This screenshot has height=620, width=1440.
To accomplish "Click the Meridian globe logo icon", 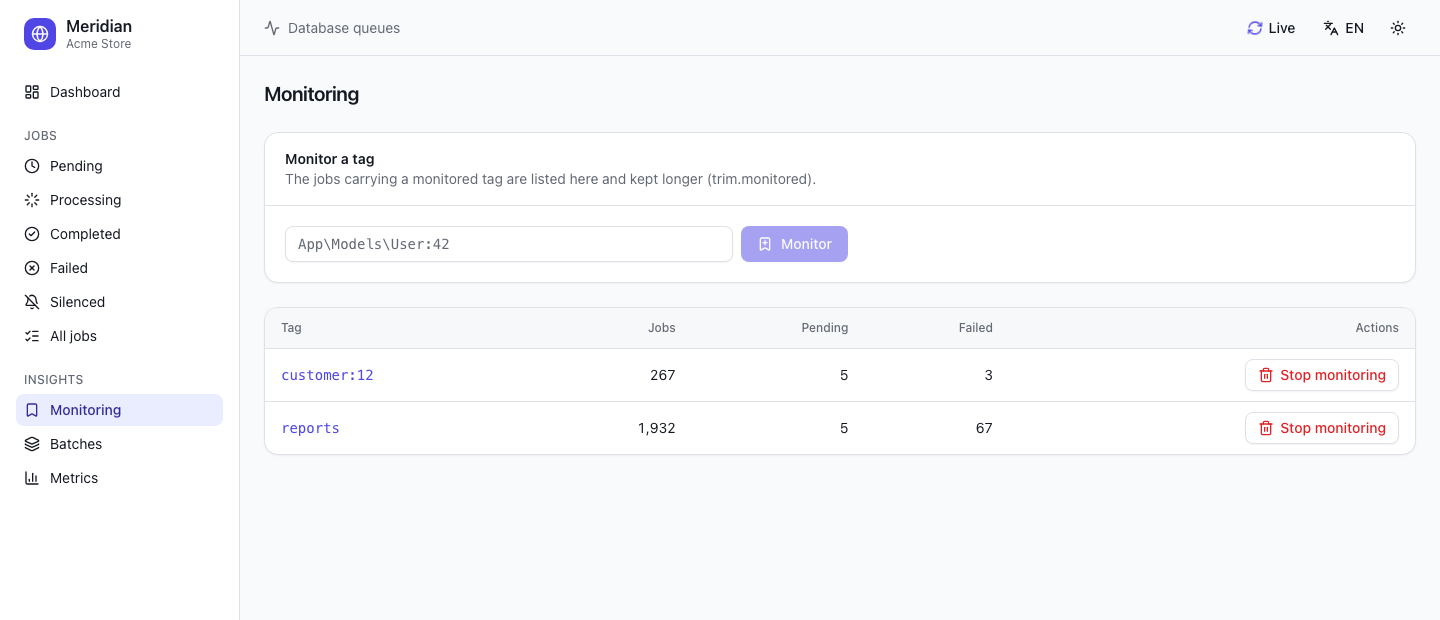I will click(x=40, y=34).
